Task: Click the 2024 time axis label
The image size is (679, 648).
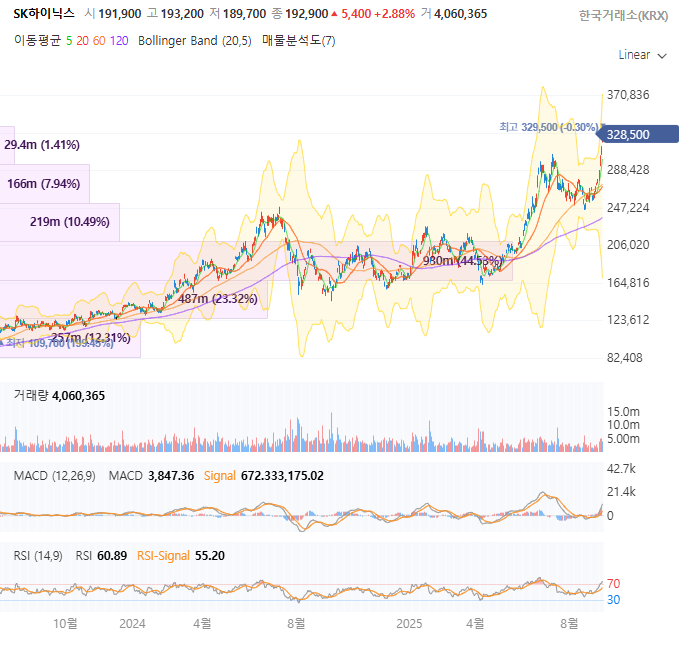Action: (x=132, y=624)
